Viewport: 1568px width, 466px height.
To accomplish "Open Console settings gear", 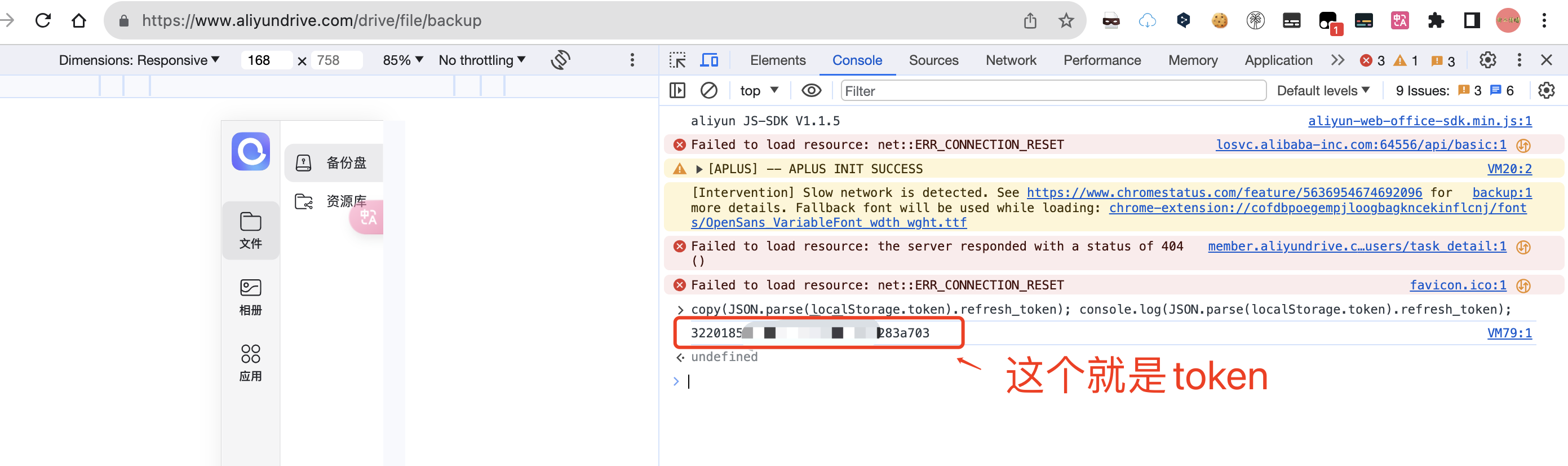I will [x=1546, y=91].
